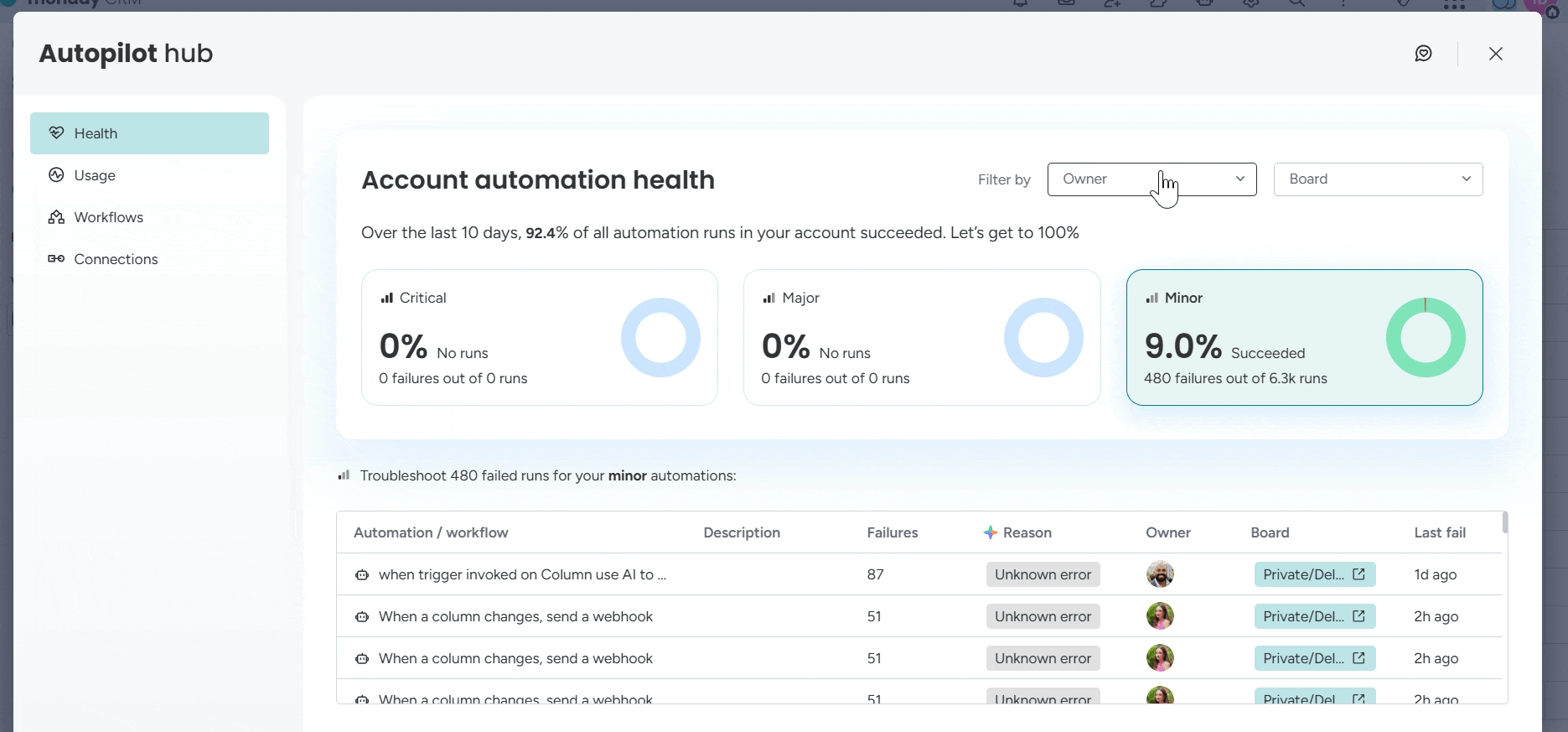
Task: Click the Last fail column header
Action: tap(1440, 532)
